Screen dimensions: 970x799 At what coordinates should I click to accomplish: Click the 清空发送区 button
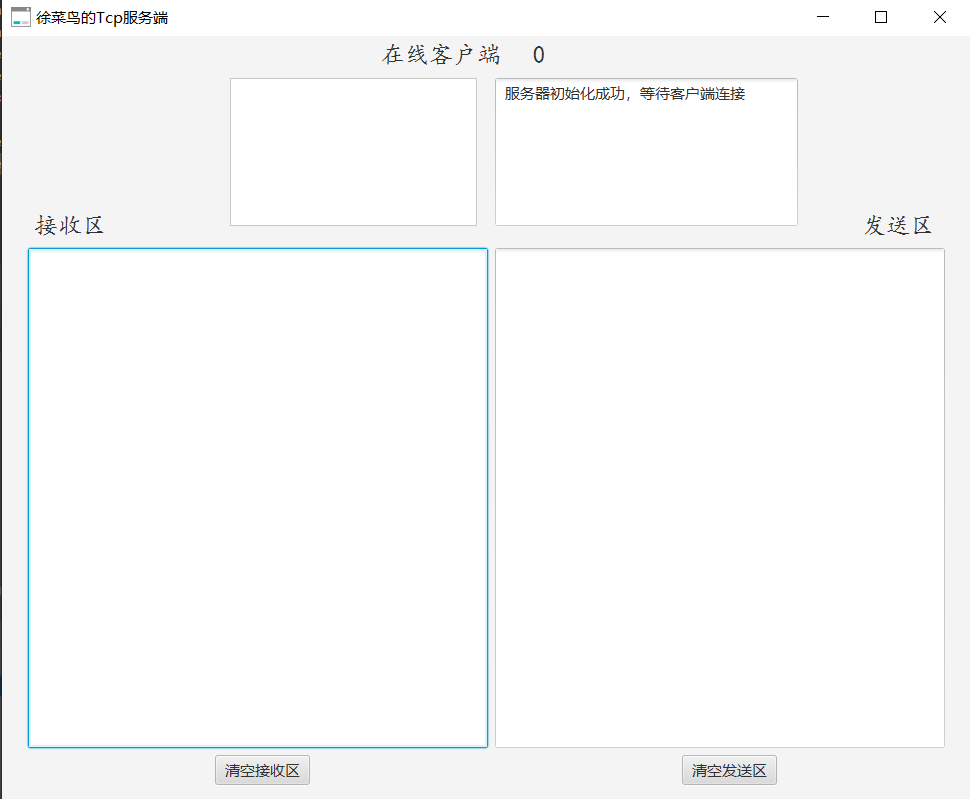coord(729,770)
